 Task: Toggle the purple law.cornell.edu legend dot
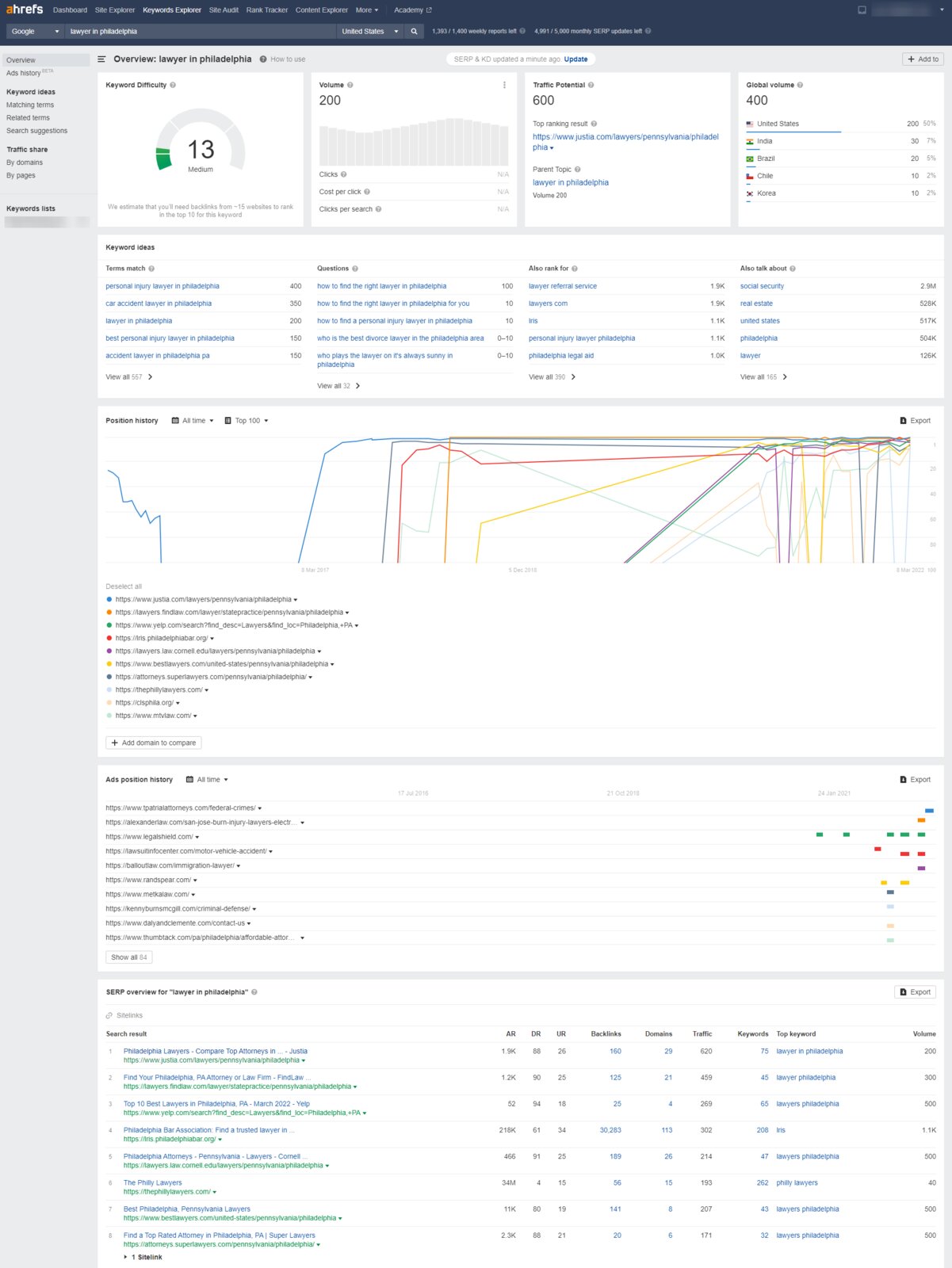109,651
